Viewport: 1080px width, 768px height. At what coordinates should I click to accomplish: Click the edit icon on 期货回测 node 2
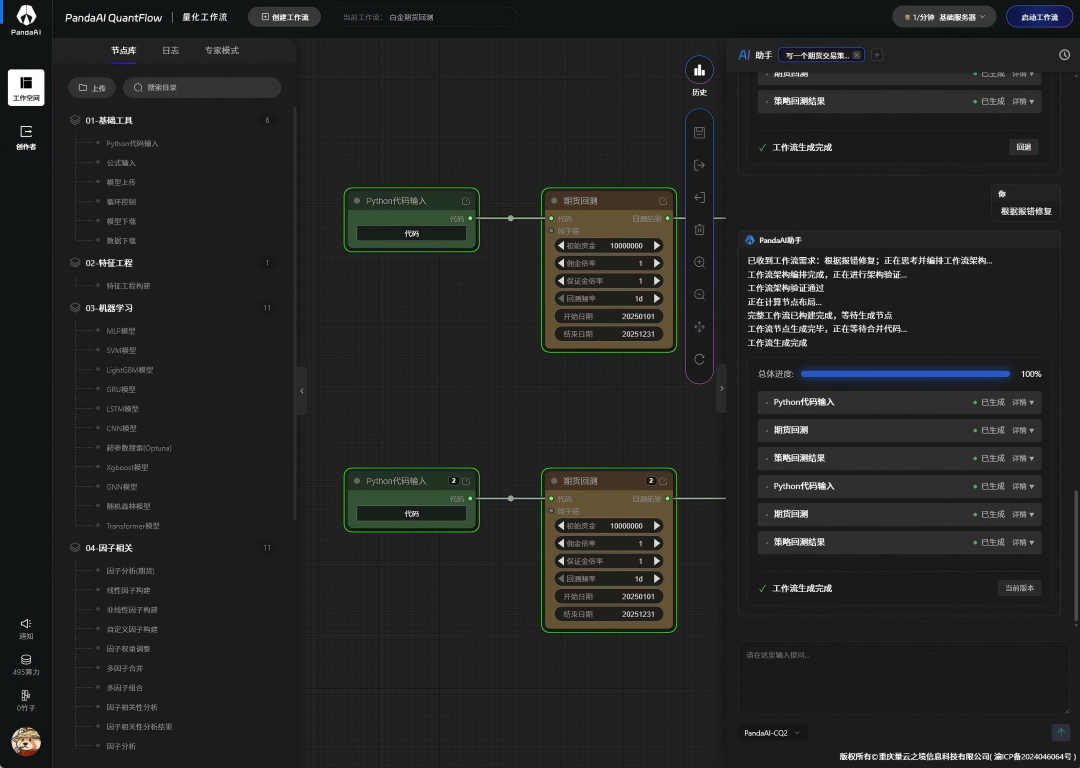pyautogui.click(x=663, y=481)
